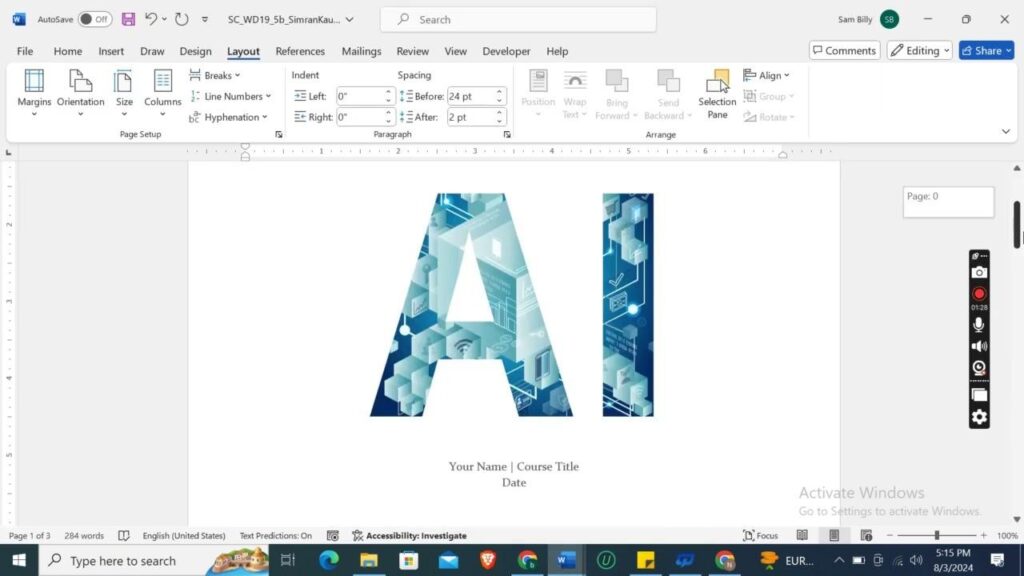Open Windows Start menu
1024x576 pixels.
click(x=19, y=560)
